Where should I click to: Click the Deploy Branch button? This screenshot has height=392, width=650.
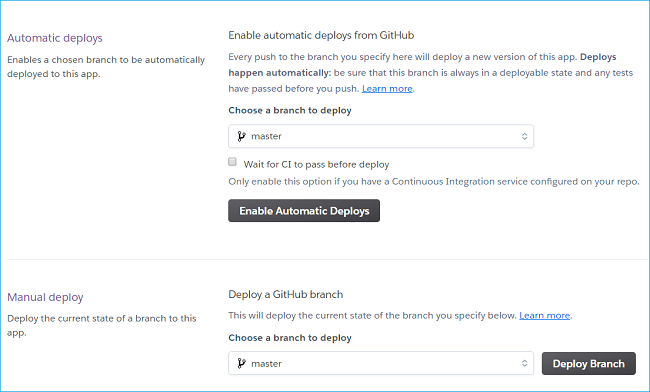(x=588, y=363)
